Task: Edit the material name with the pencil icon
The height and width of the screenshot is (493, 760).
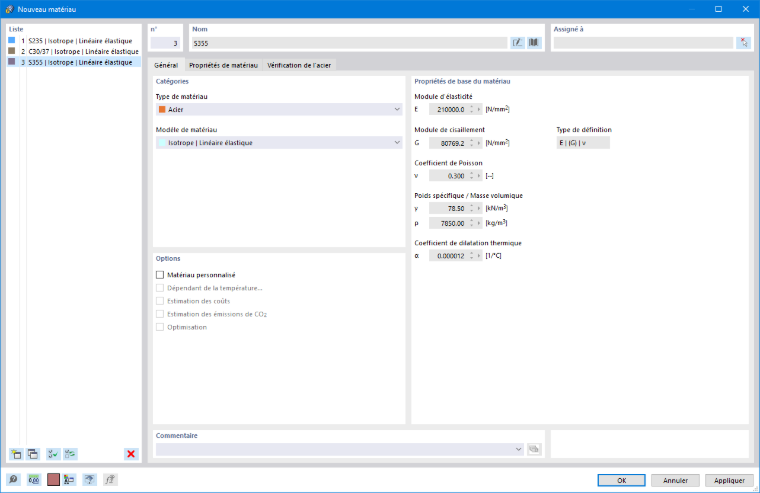Action: point(517,43)
